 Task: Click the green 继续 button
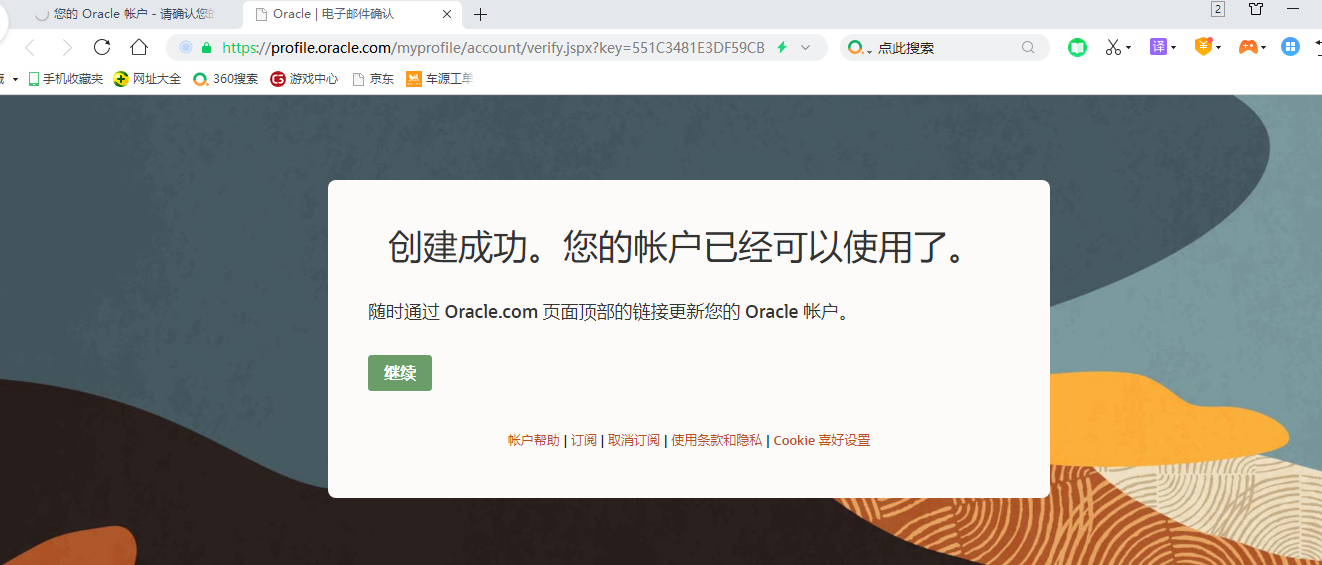coord(400,373)
